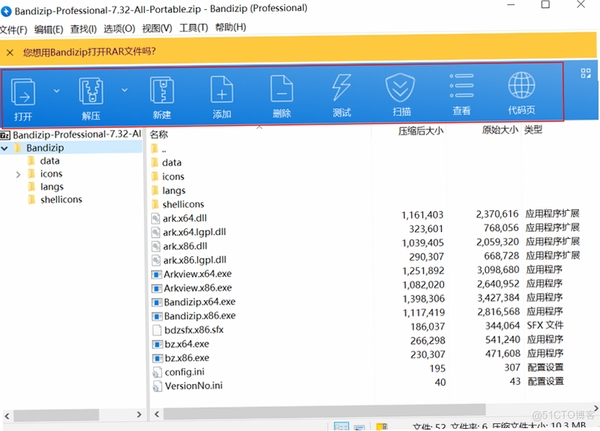600x431 pixels.
Task: Sort by 原始大小 column header
Action: (x=500, y=130)
